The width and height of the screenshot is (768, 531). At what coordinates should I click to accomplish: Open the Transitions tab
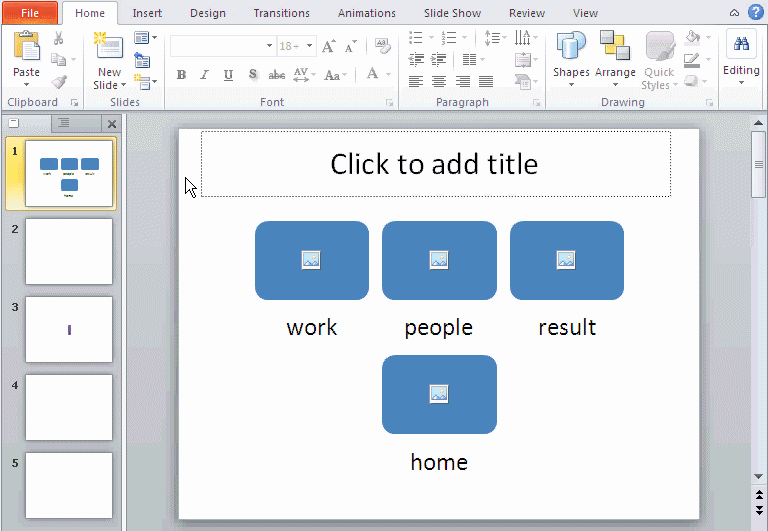pos(282,13)
